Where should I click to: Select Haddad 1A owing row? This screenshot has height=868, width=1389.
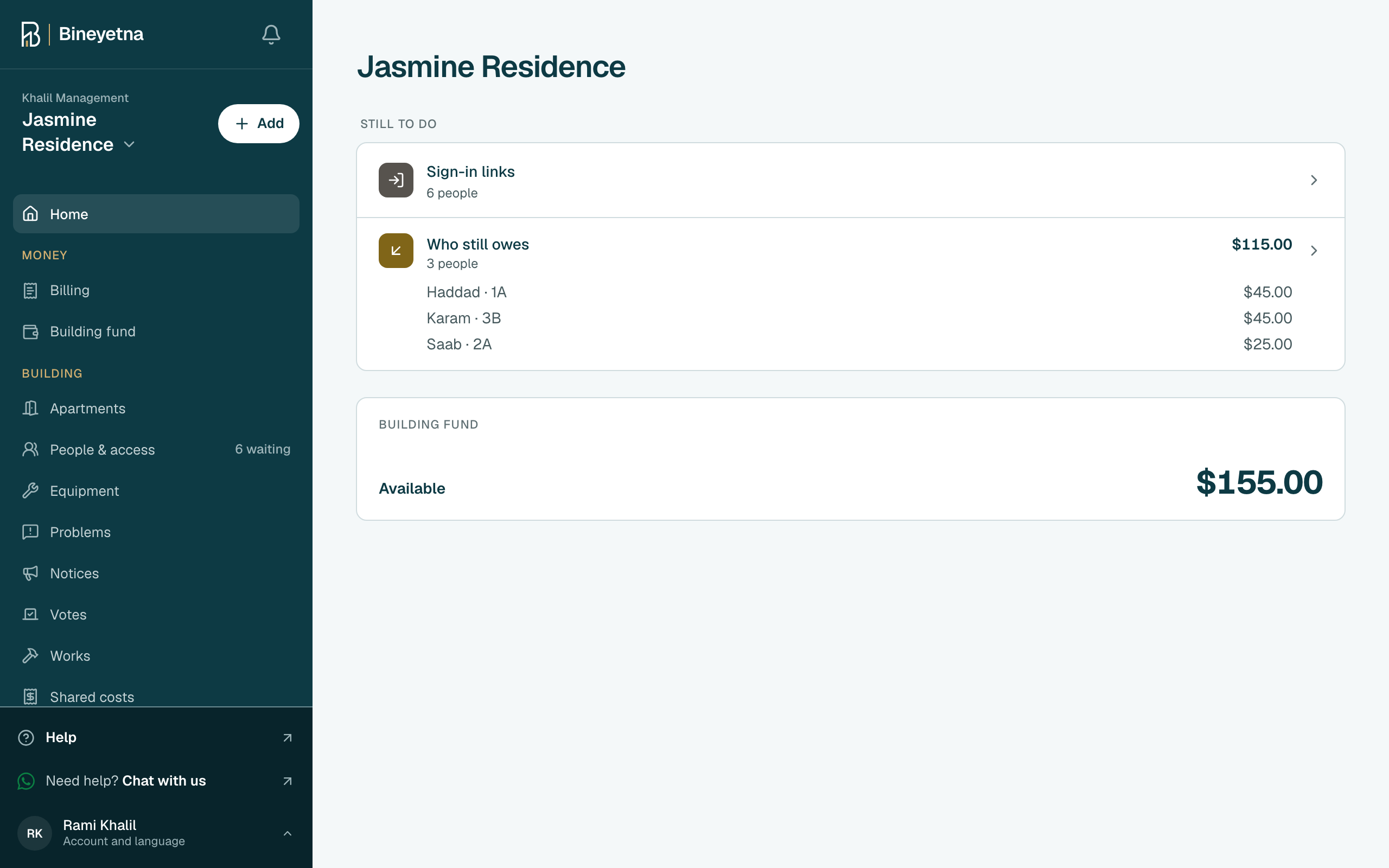pyautogui.click(x=859, y=292)
